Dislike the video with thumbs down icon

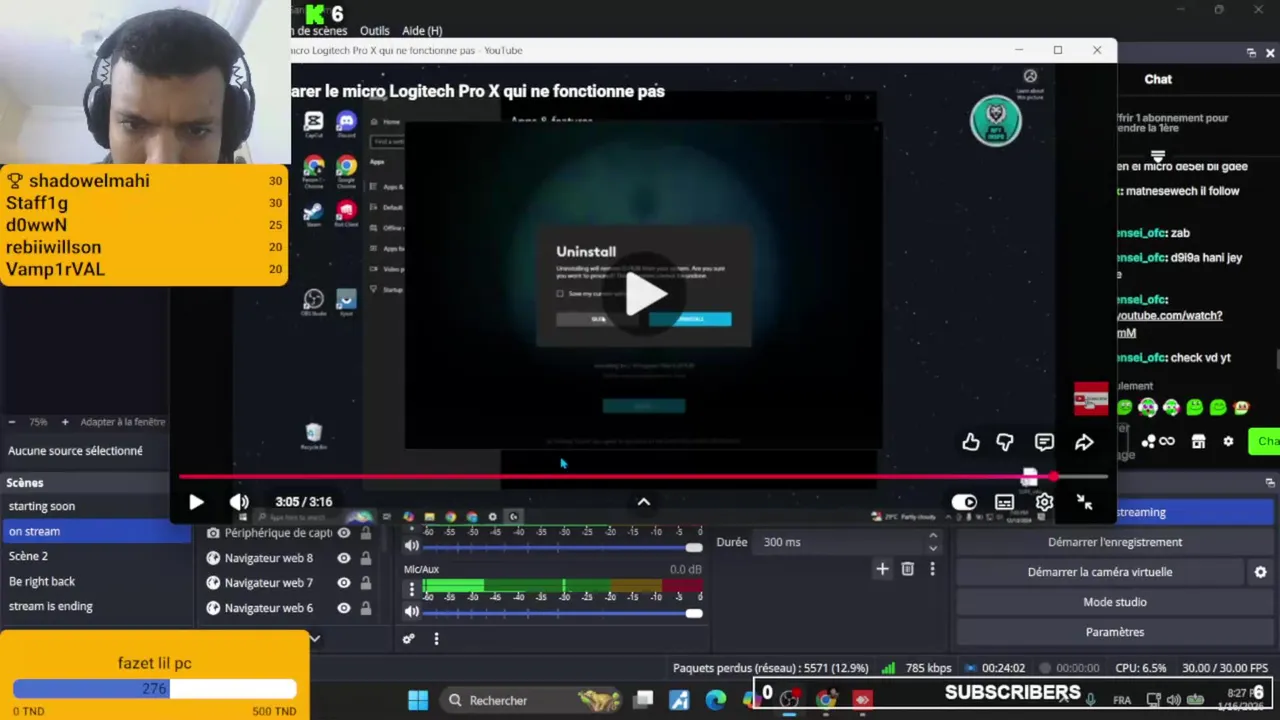[x=1005, y=442]
